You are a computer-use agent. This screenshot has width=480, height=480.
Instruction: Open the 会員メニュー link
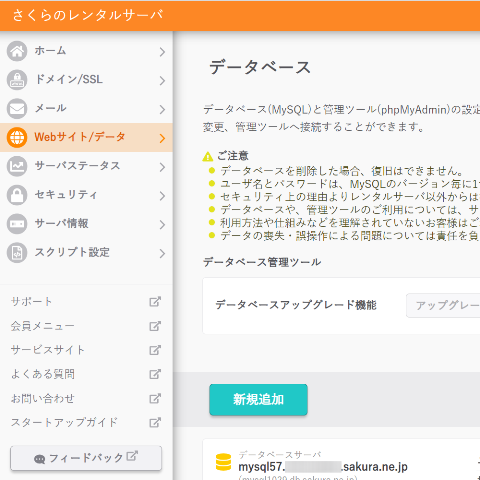pyautogui.click(x=42, y=326)
